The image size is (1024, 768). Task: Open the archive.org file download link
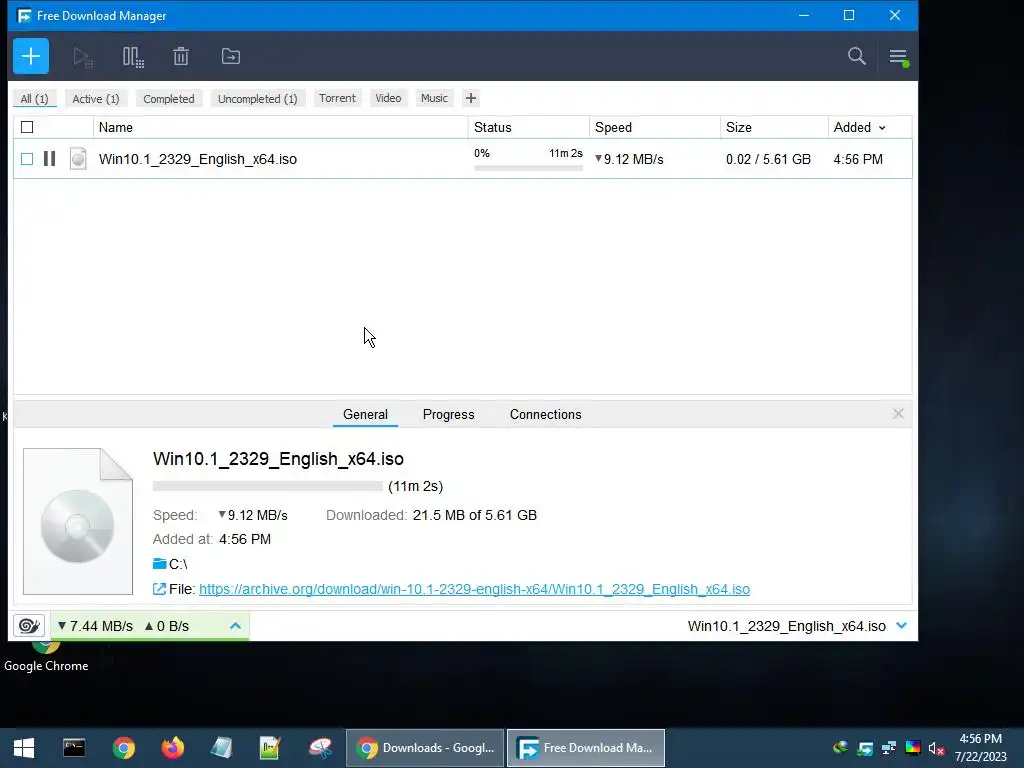[x=474, y=589]
